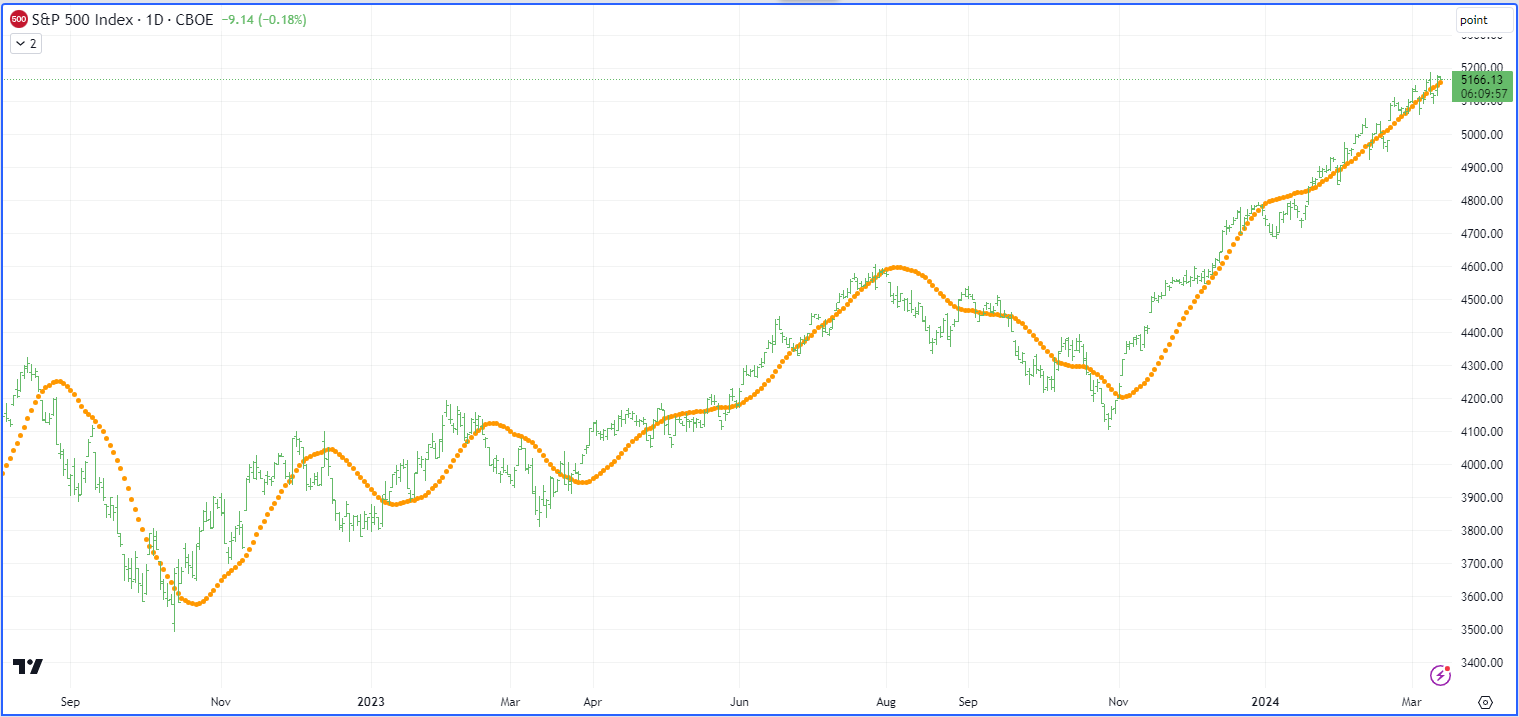Image resolution: width=1519 pixels, height=717 pixels.
Task: Click the 'point' box in top right
Action: click(x=1483, y=20)
